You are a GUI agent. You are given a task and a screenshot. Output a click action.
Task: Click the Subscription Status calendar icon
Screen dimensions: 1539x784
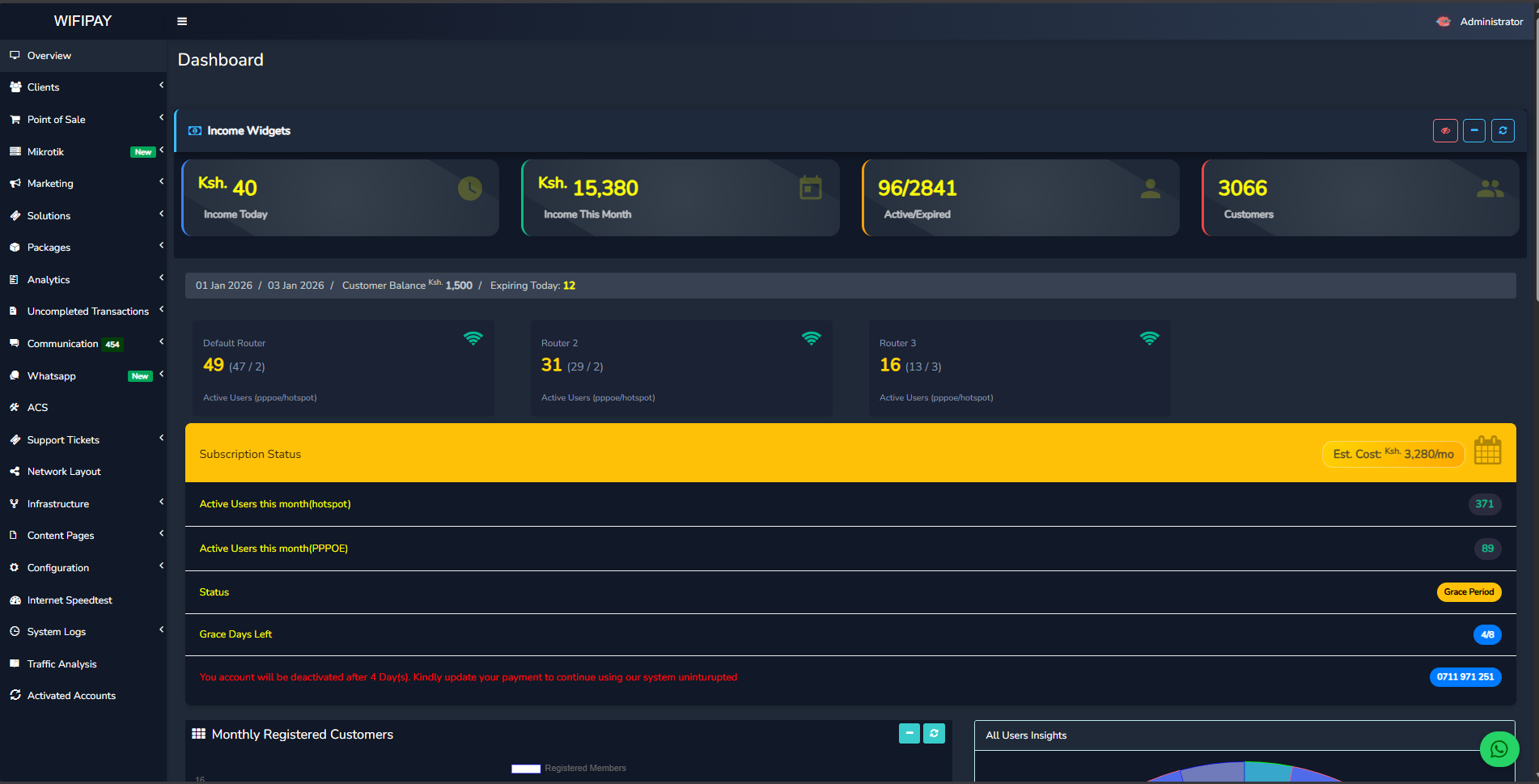(1487, 451)
